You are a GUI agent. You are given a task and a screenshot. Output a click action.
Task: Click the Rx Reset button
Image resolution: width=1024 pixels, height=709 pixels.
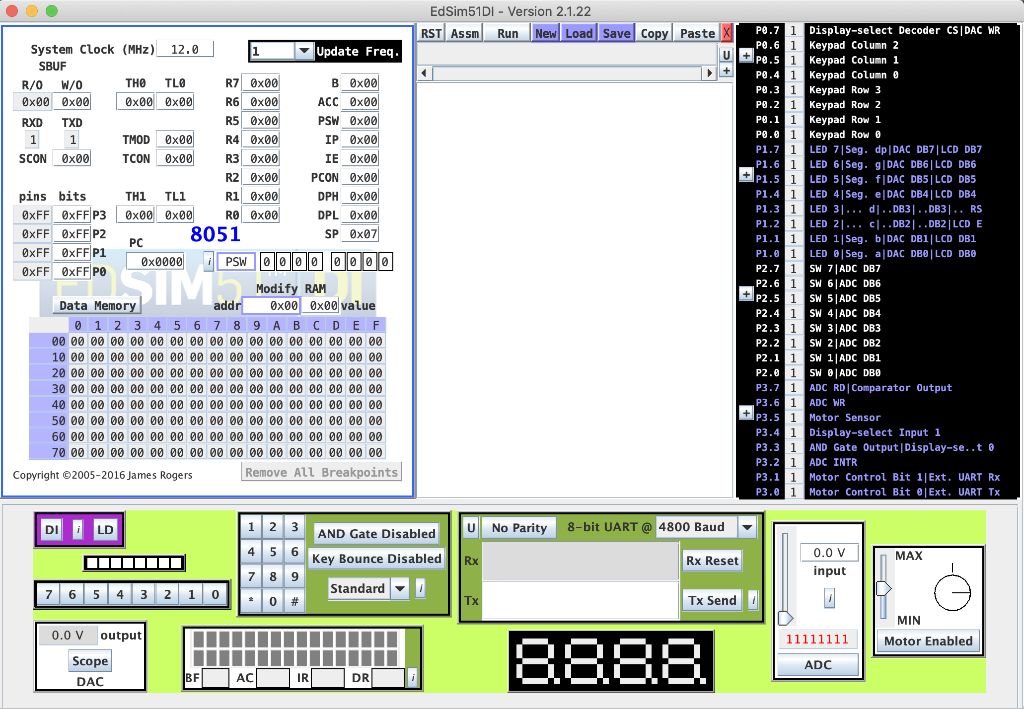coord(712,561)
